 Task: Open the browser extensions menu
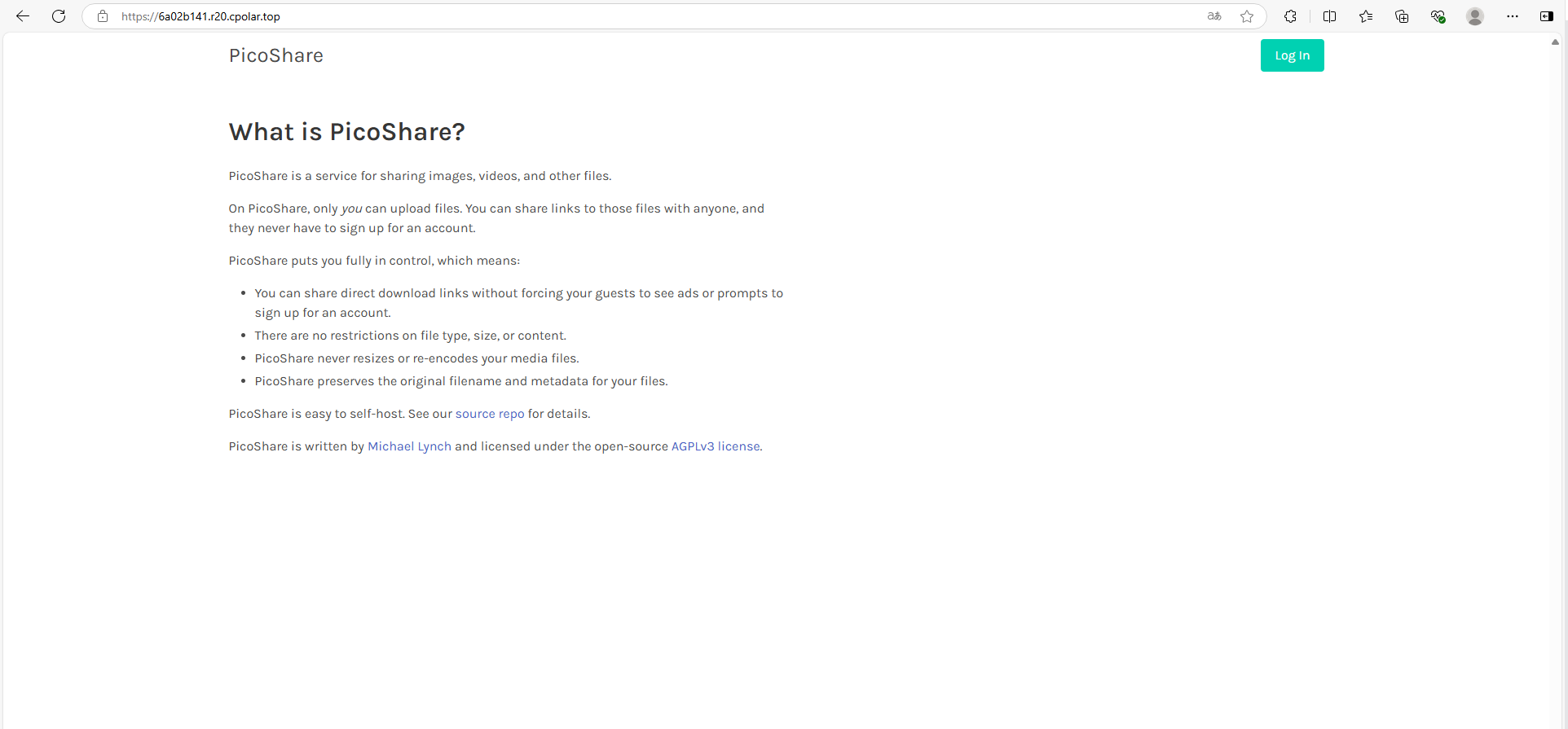pyautogui.click(x=1290, y=16)
